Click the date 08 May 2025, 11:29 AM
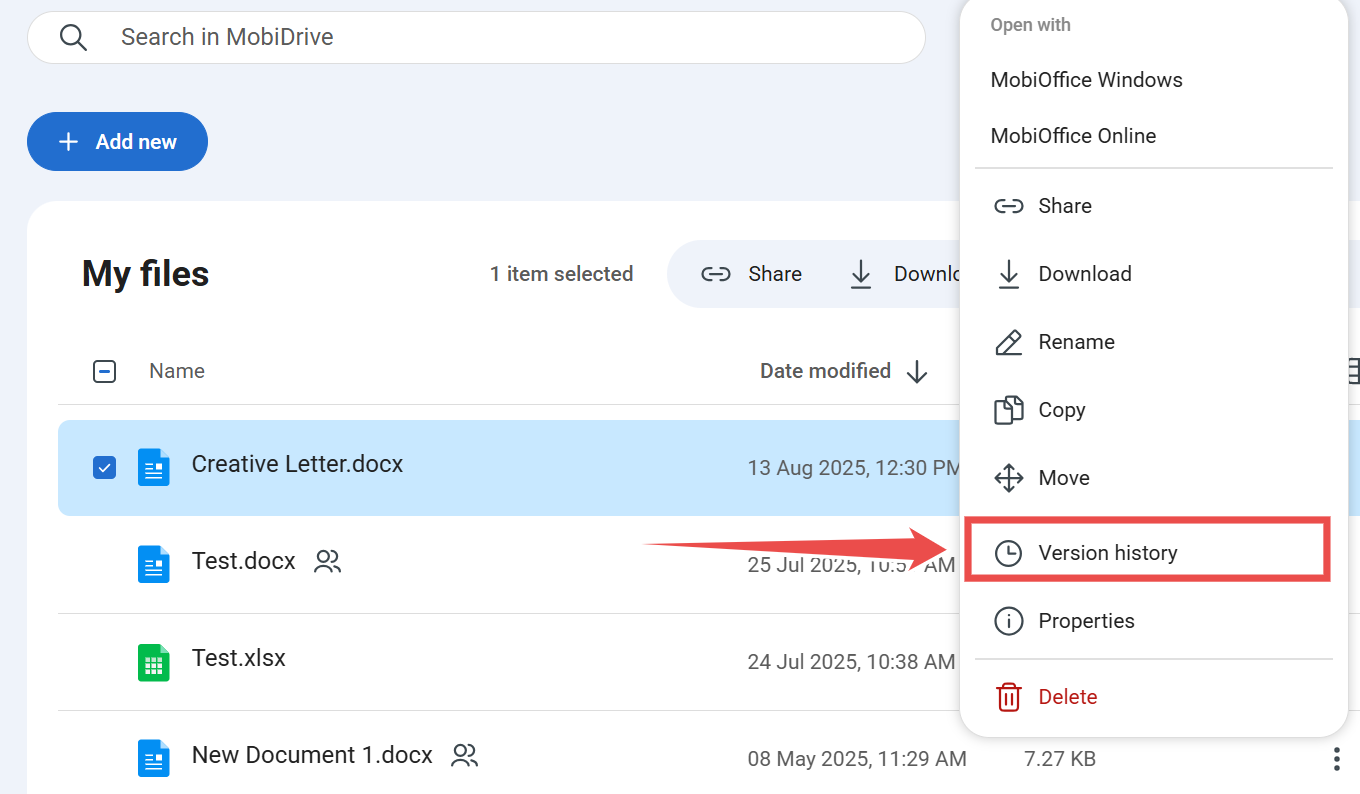Viewport: 1360px width, 794px height. tap(857, 759)
